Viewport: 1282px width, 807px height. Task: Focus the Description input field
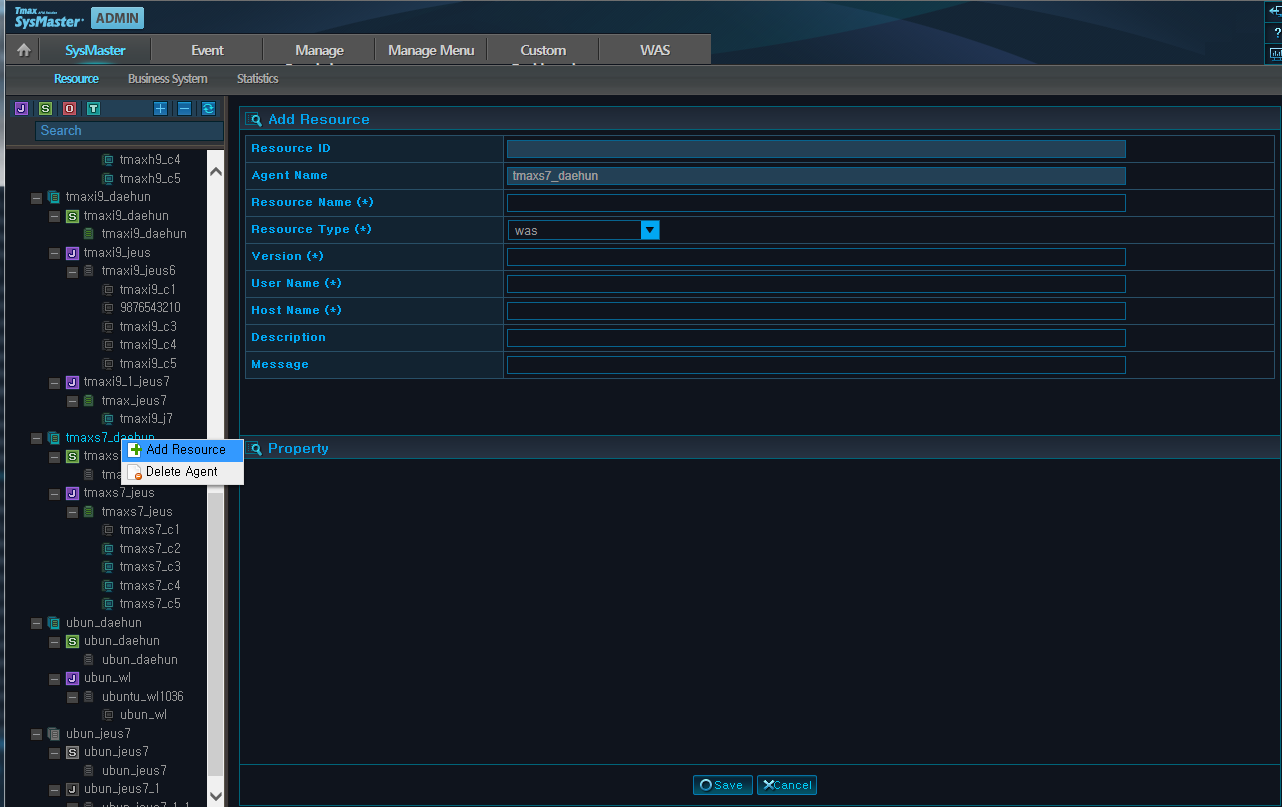[816, 338]
